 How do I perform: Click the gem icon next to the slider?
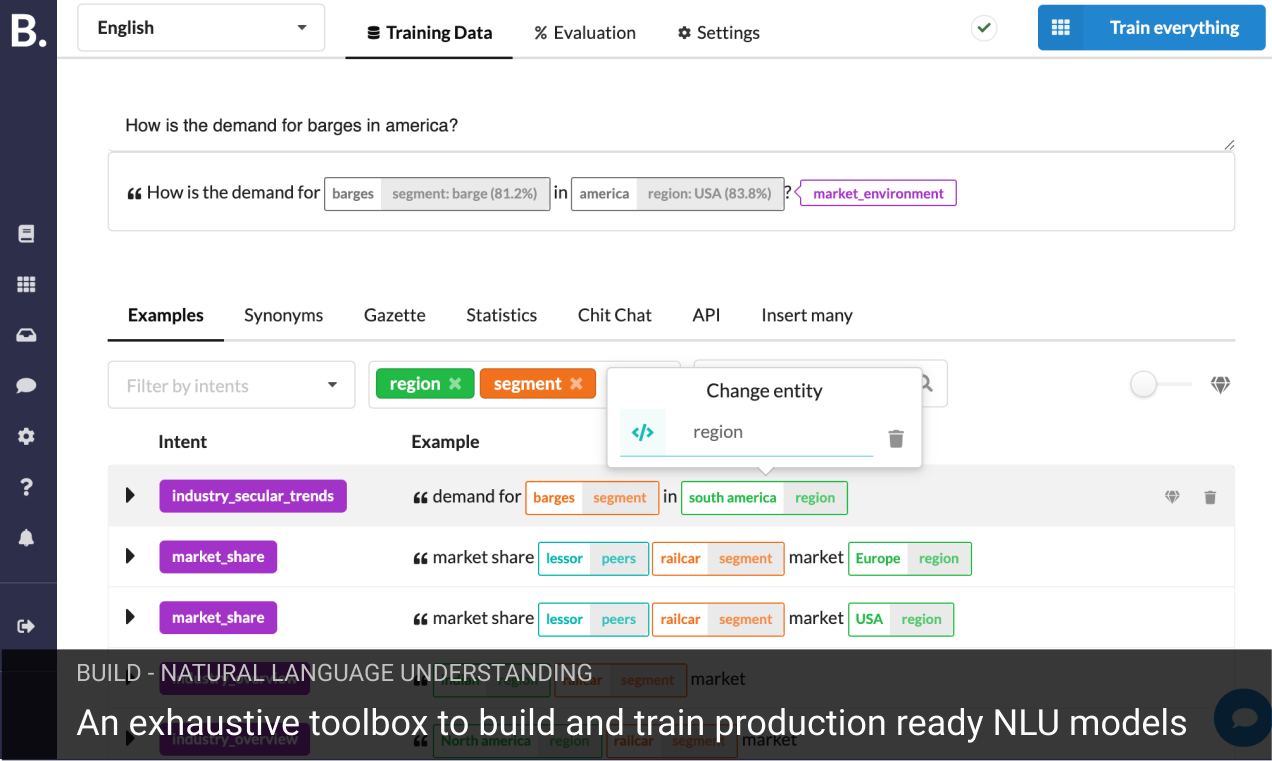(x=1220, y=384)
